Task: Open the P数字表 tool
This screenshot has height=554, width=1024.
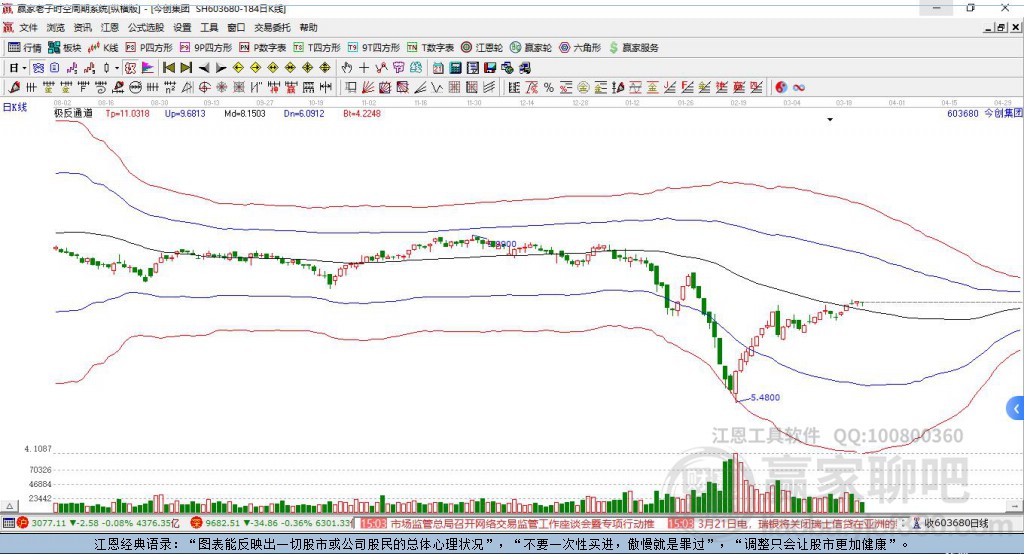Action: point(263,48)
